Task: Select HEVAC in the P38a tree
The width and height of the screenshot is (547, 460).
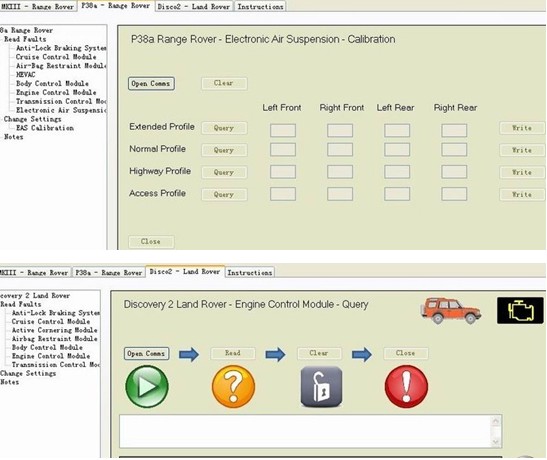Action: click(25, 75)
